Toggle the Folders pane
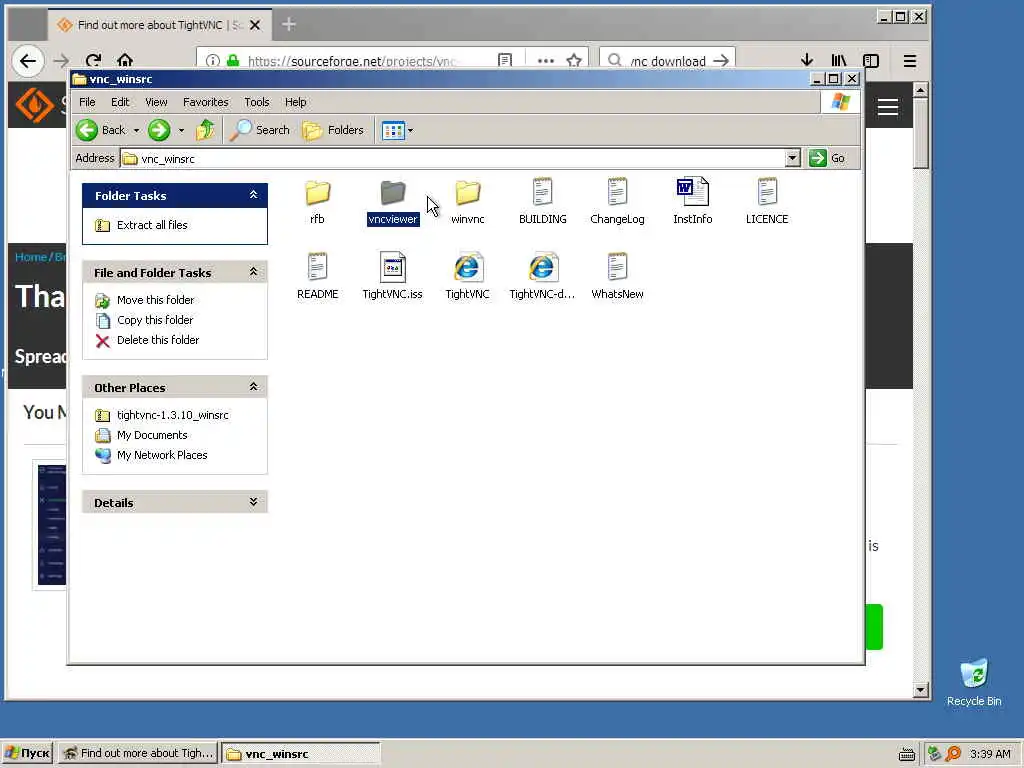 tap(333, 130)
